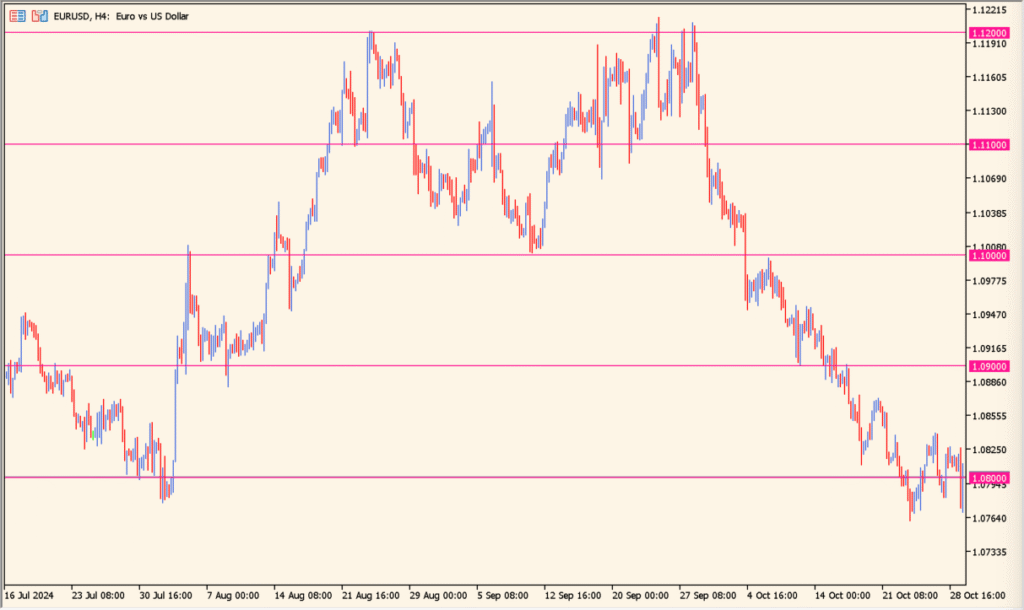The width and height of the screenshot is (1024, 610).
Task: Select the 1.11000 pink price label
Action: click(988, 145)
